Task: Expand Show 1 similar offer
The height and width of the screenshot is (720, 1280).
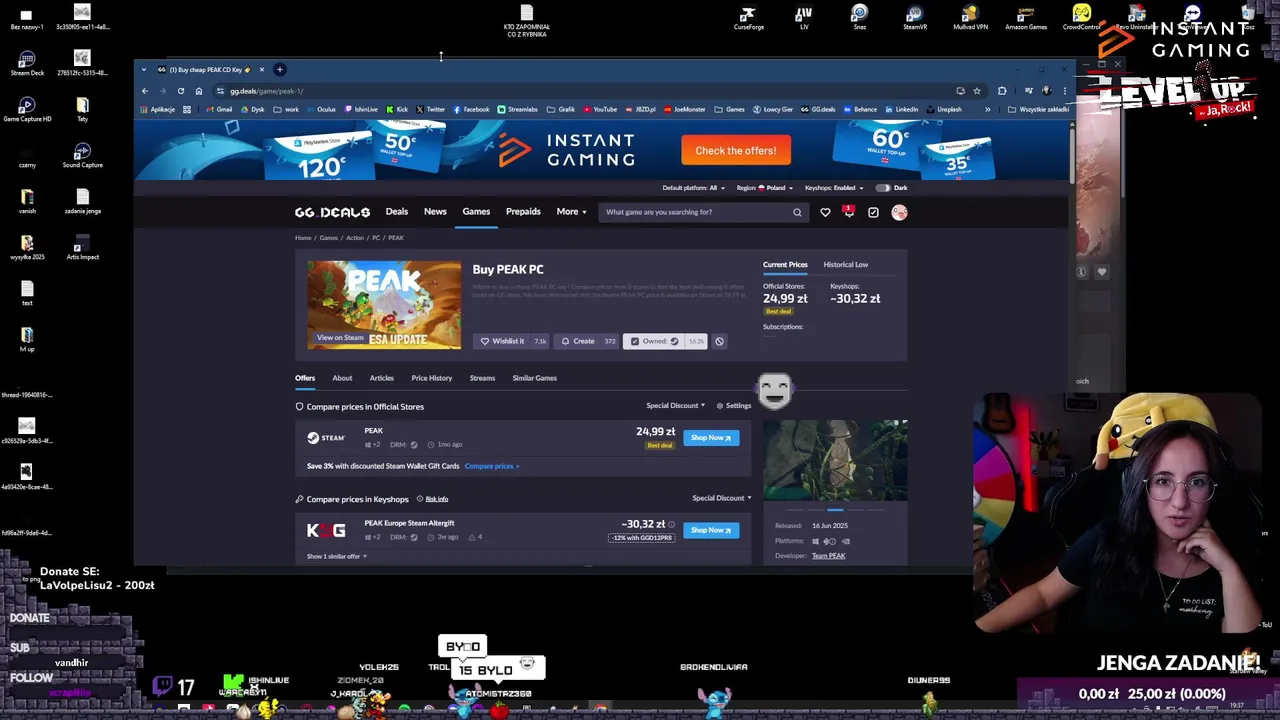Action: click(x=337, y=556)
